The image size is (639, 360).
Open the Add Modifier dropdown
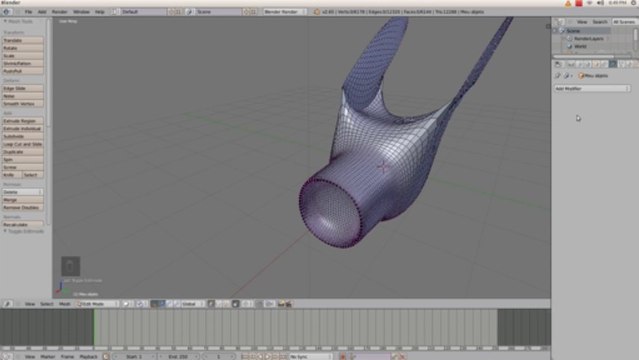[x=592, y=88]
